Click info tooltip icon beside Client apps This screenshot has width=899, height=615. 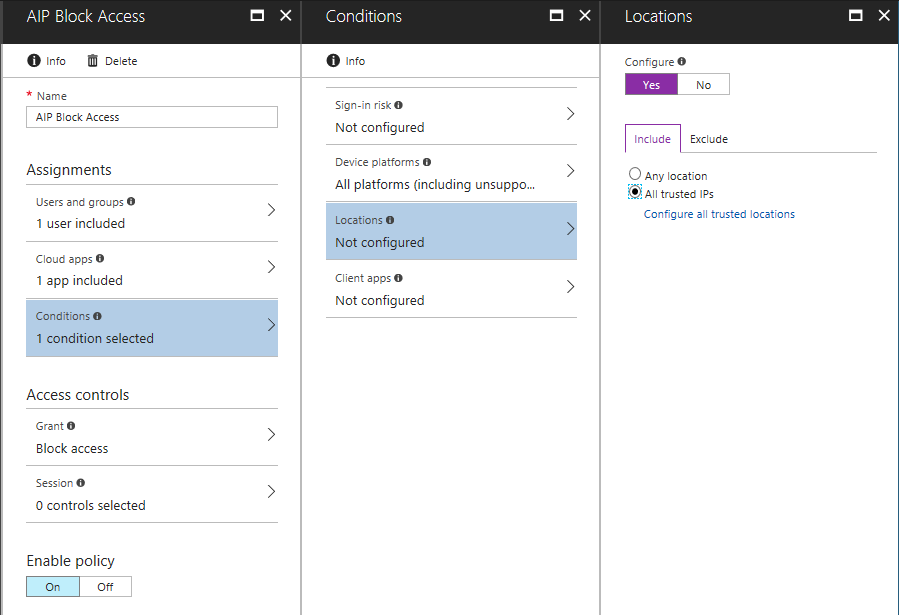(x=398, y=278)
